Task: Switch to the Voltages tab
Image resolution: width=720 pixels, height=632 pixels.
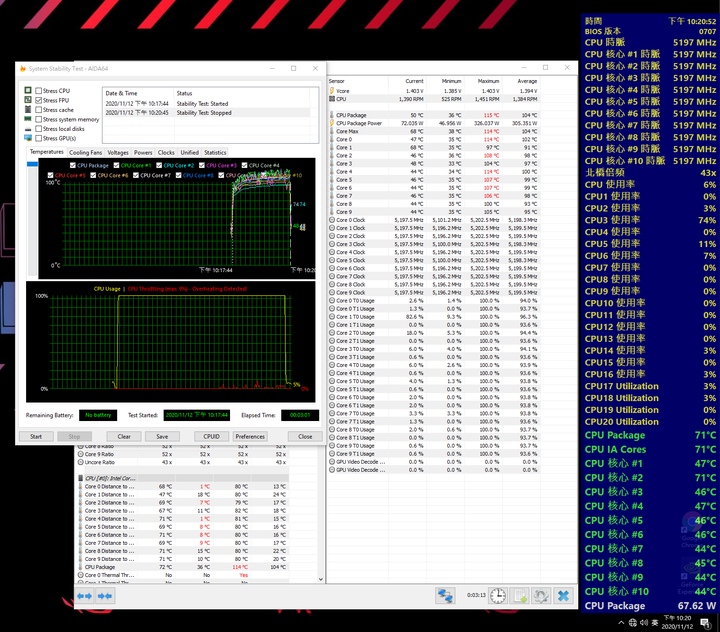Action: (118, 152)
